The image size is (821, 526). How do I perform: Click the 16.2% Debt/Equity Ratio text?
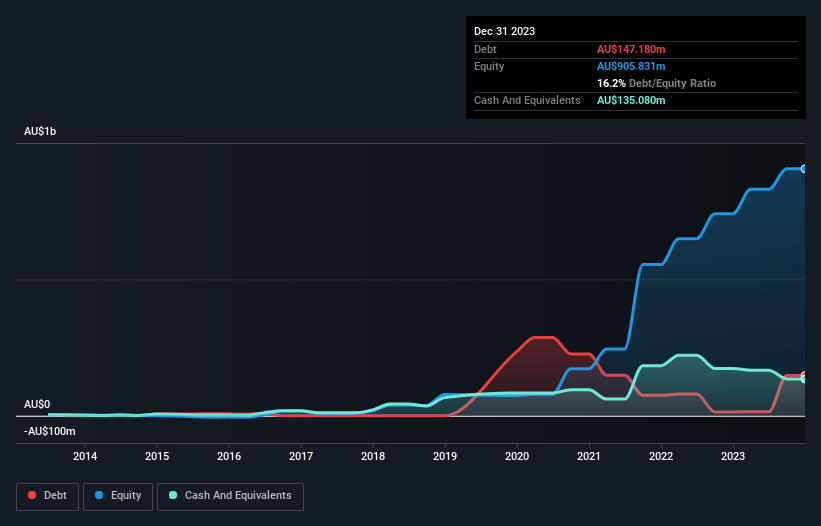click(656, 83)
